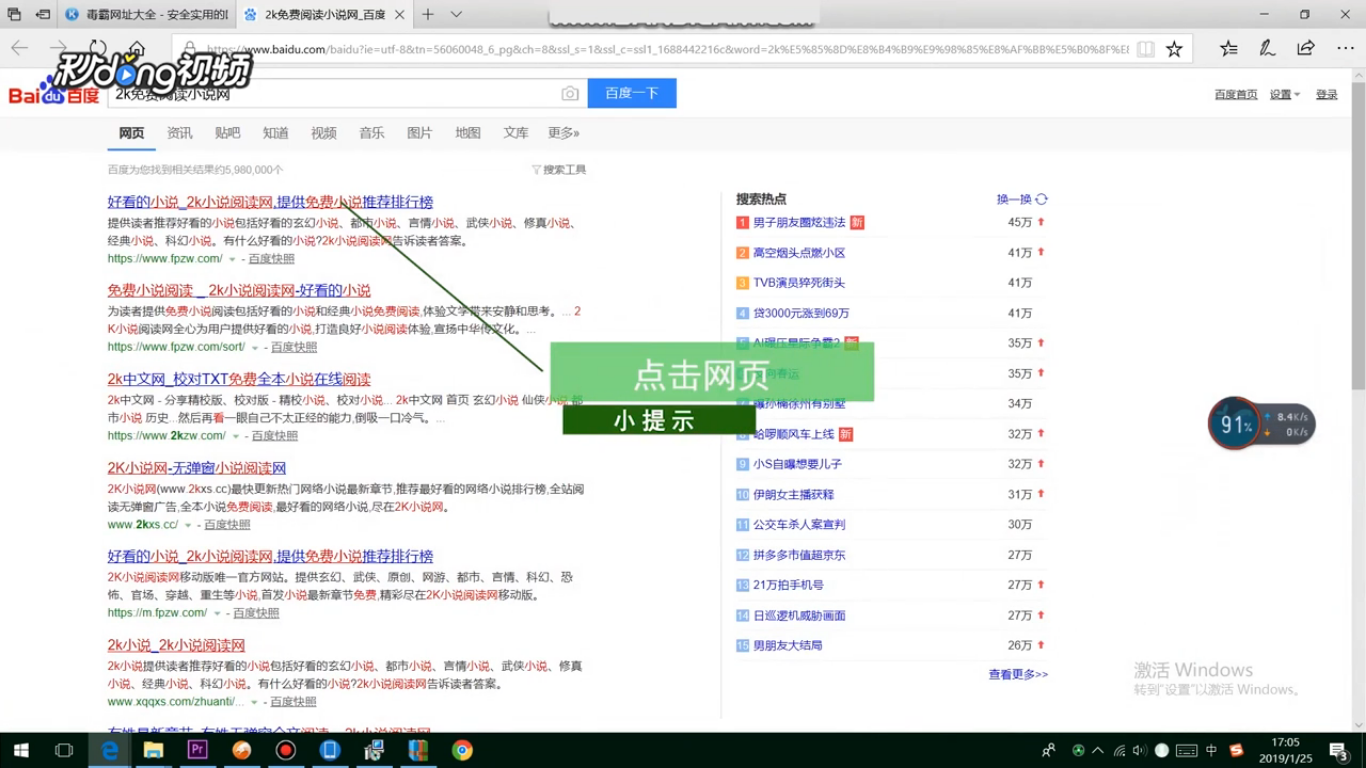Select the 文库 search tab
The image size is (1366, 768).
click(x=516, y=133)
